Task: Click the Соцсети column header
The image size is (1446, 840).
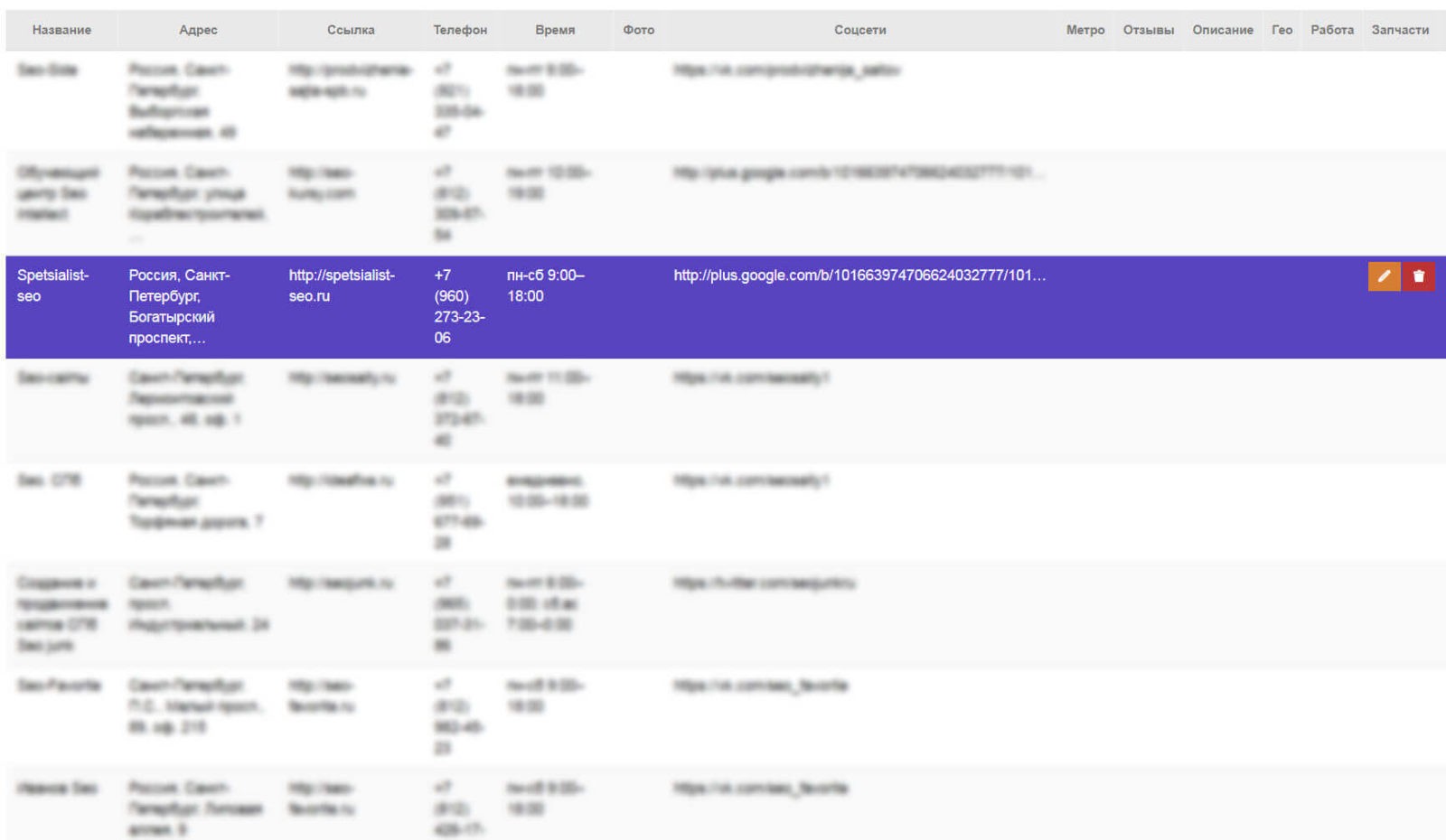Action: click(x=860, y=30)
